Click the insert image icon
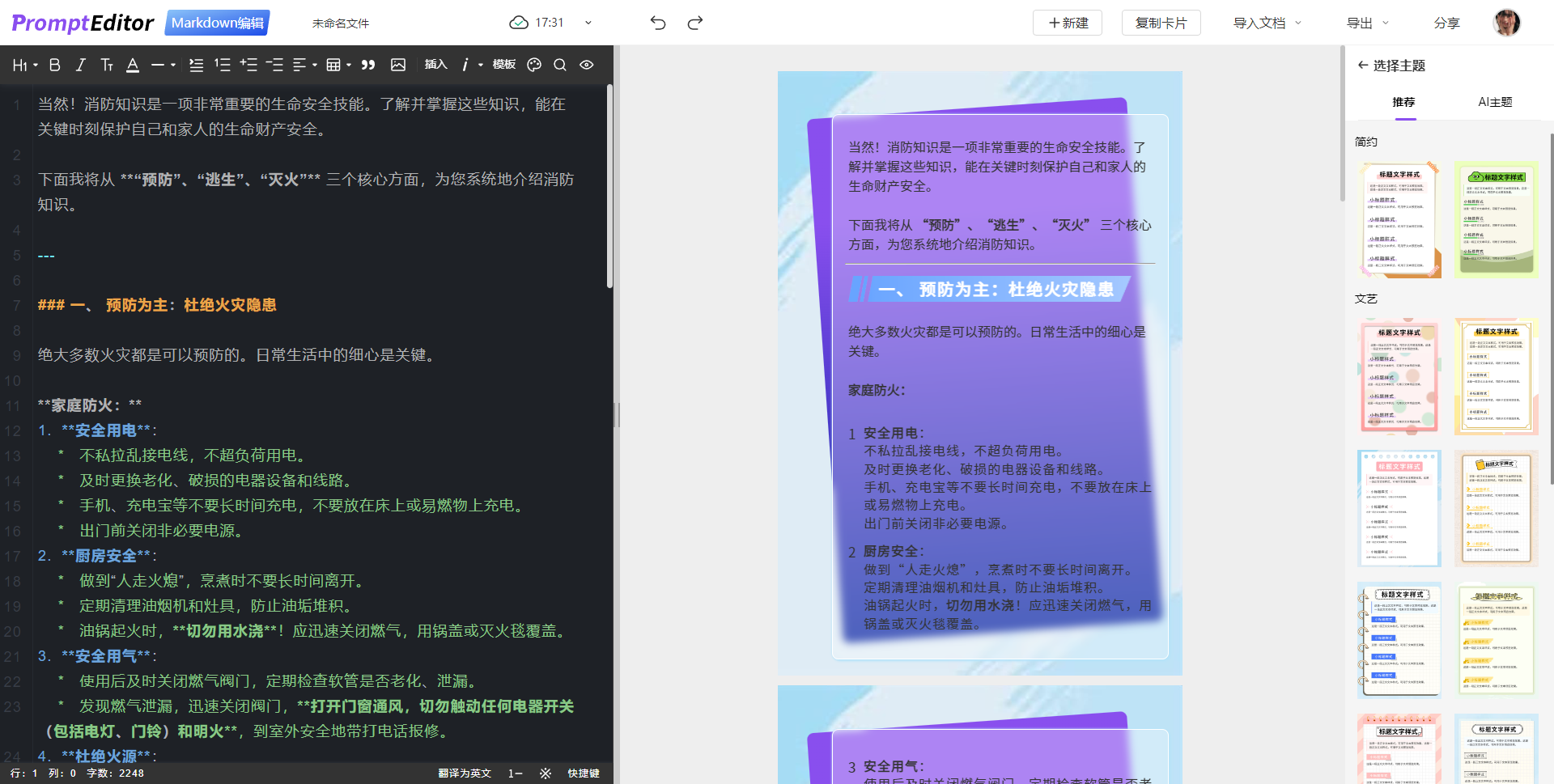The image size is (1554, 784). point(398,65)
